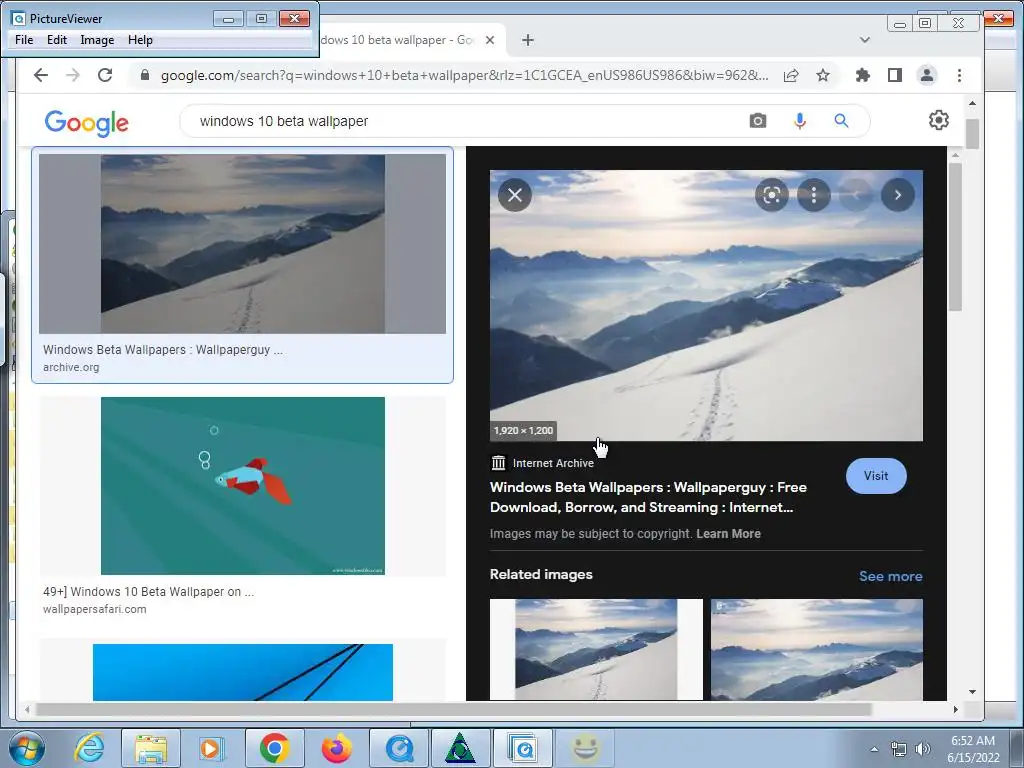Switch to Chrome in the taskbar
The image size is (1024, 768).
click(x=274, y=748)
